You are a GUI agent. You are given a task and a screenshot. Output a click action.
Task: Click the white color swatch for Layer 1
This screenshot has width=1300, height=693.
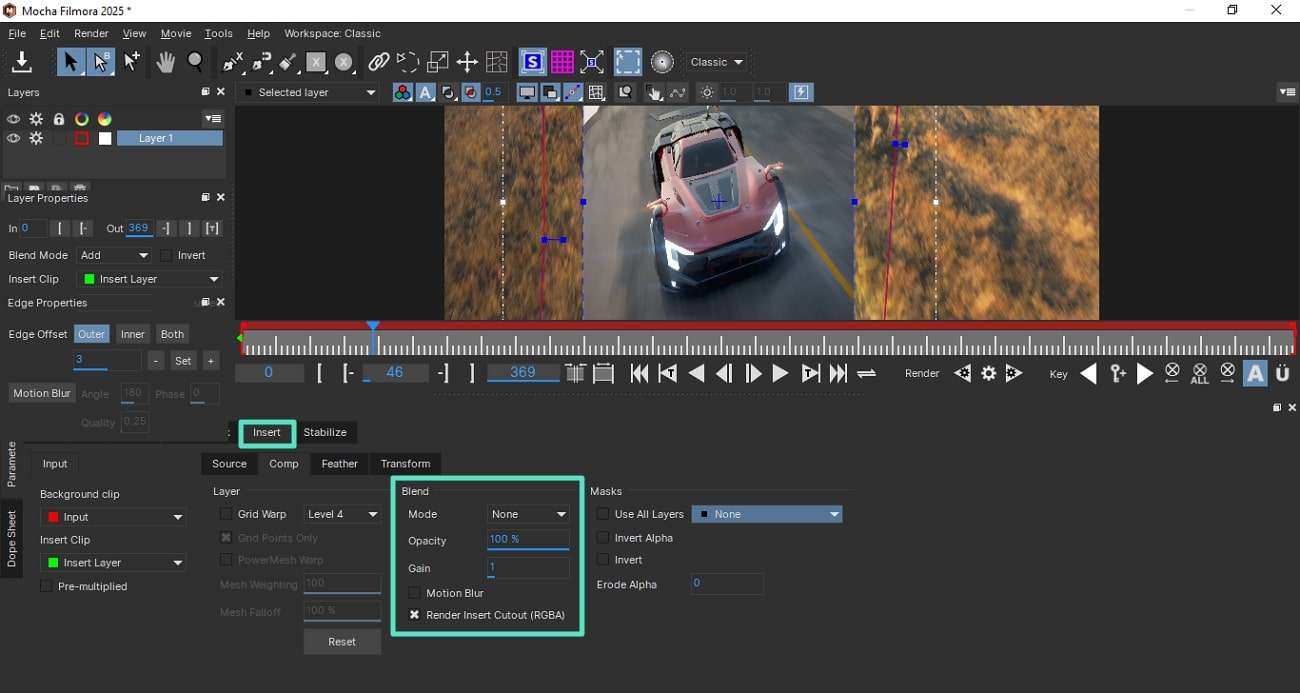pyautogui.click(x=105, y=139)
